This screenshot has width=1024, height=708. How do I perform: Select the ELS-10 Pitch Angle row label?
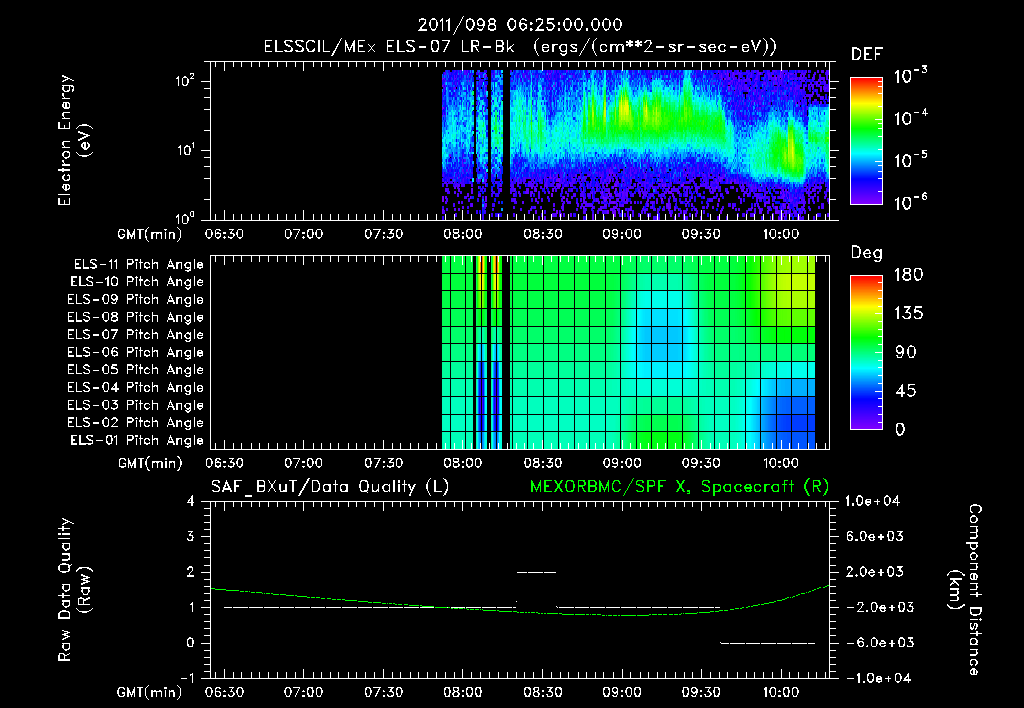coord(137,282)
